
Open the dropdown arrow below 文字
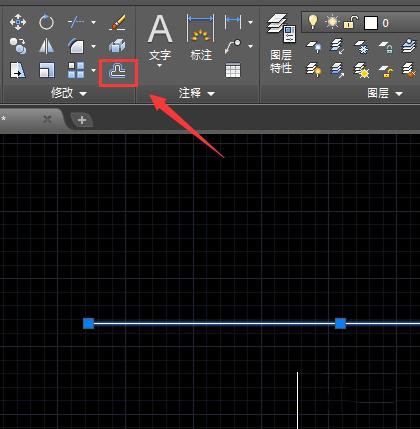click(x=160, y=65)
